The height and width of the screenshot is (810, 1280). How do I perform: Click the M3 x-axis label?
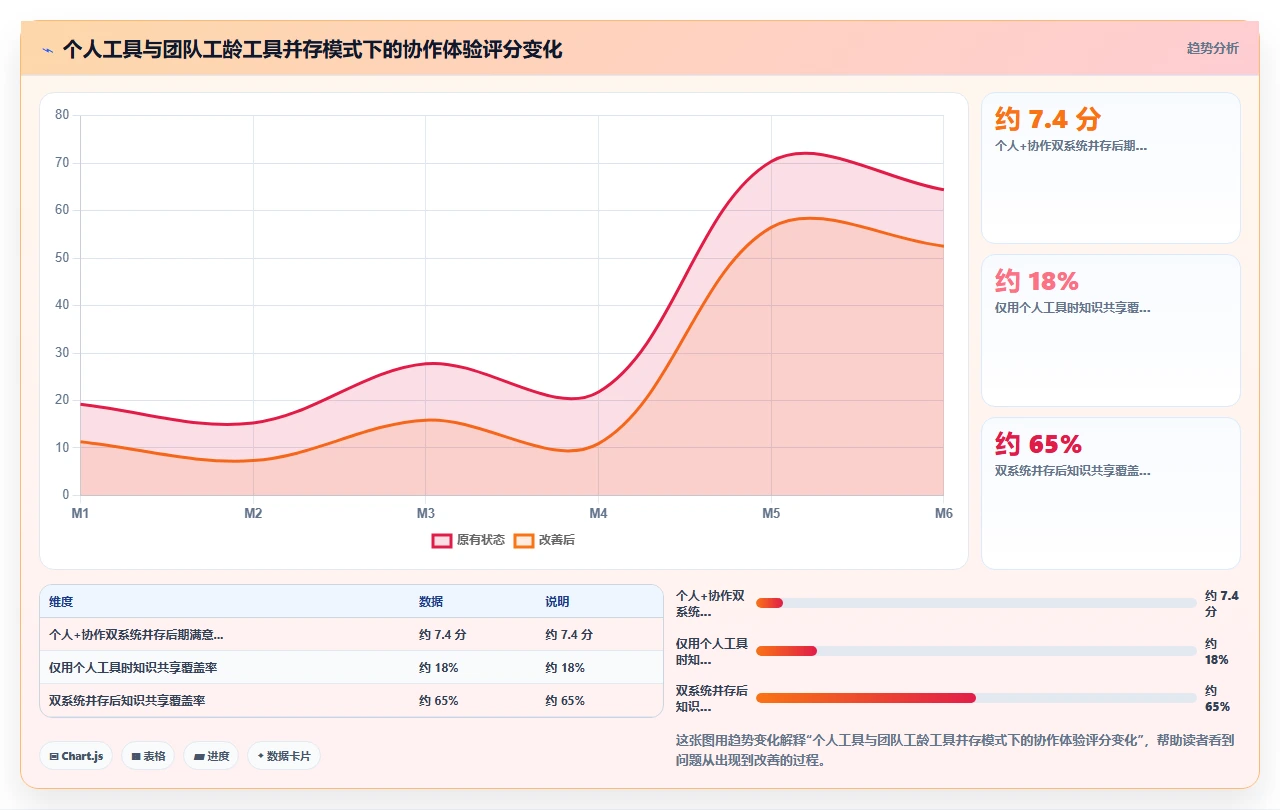click(x=426, y=513)
